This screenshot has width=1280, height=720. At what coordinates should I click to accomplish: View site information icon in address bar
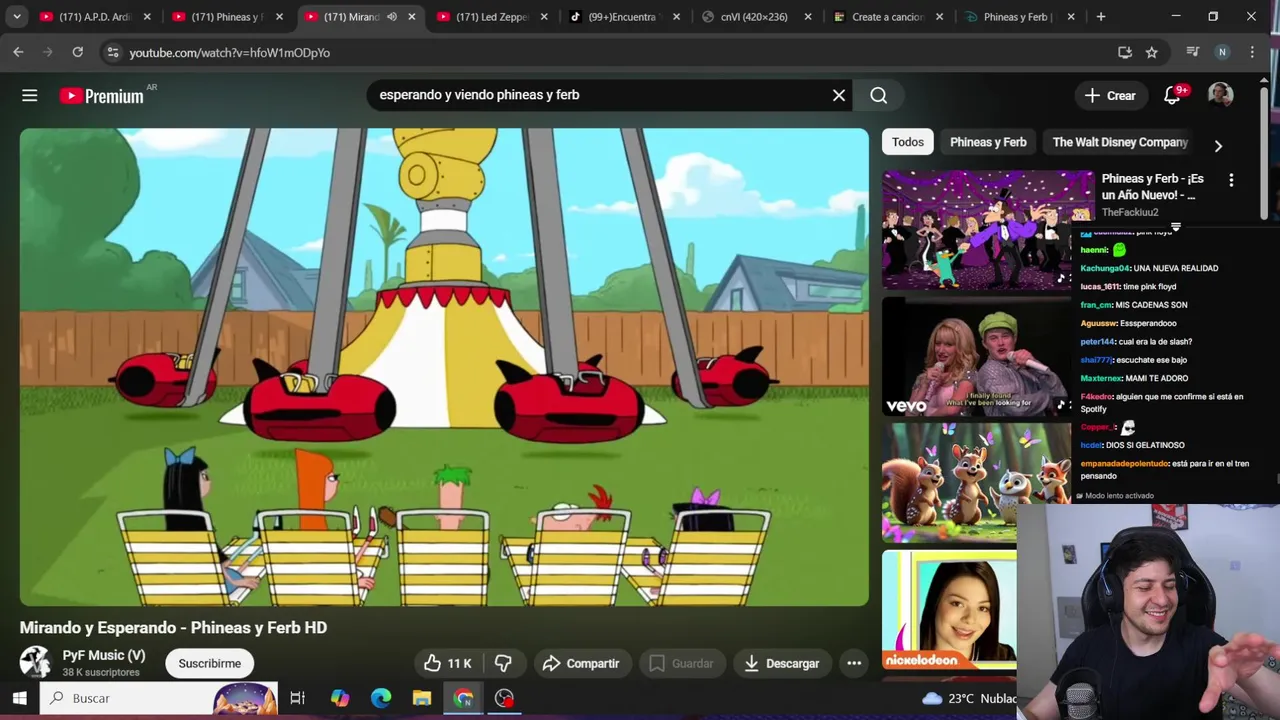coord(112,52)
